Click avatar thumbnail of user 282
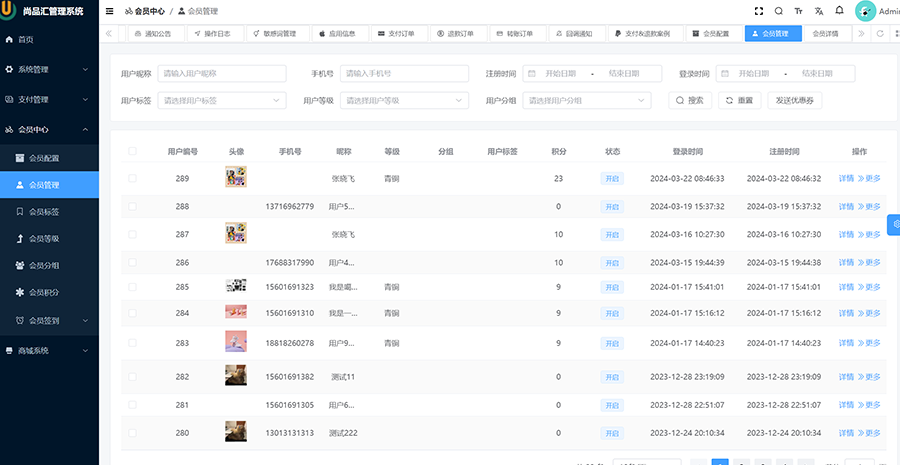Image resolution: width=900 pixels, height=465 pixels. (x=236, y=375)
